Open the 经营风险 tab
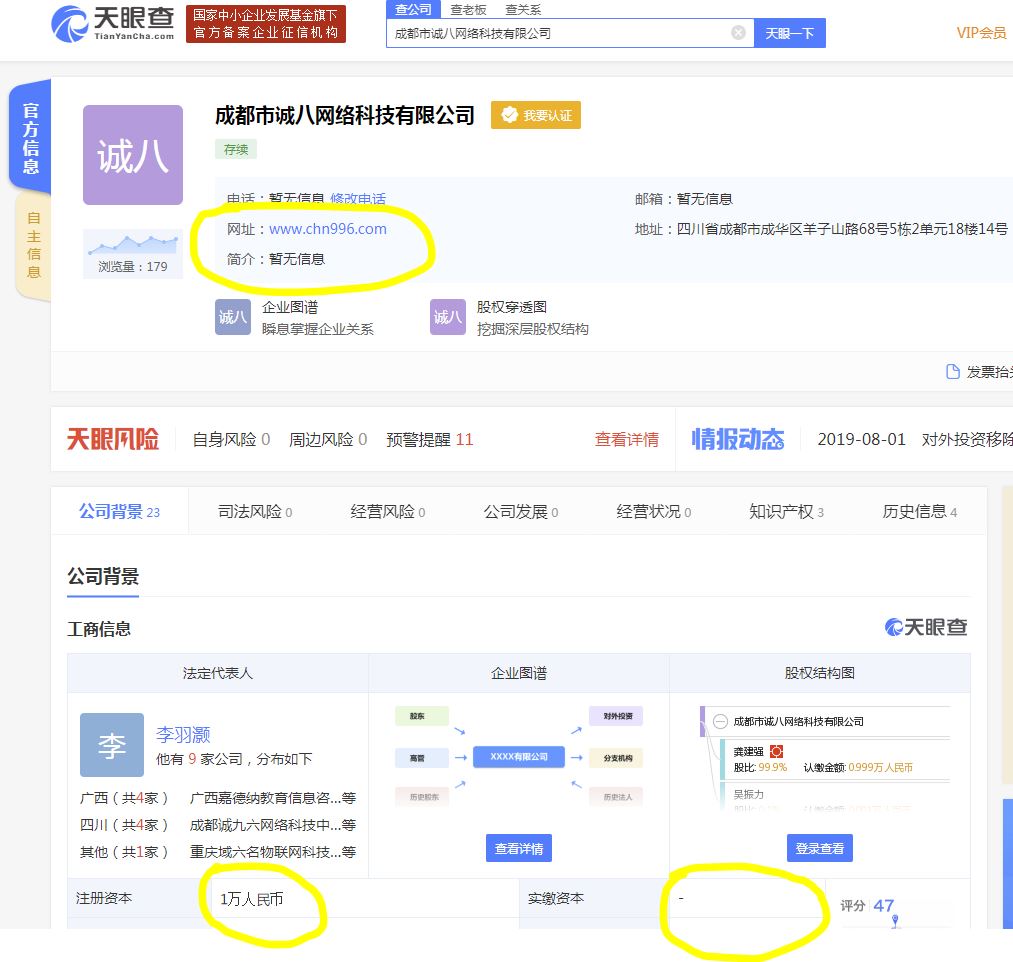 (388, 512)
